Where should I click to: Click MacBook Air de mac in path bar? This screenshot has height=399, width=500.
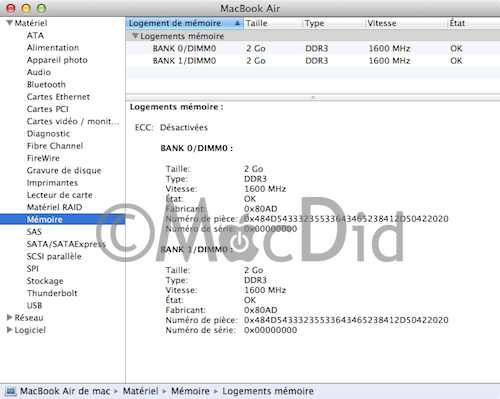point(65,391)
